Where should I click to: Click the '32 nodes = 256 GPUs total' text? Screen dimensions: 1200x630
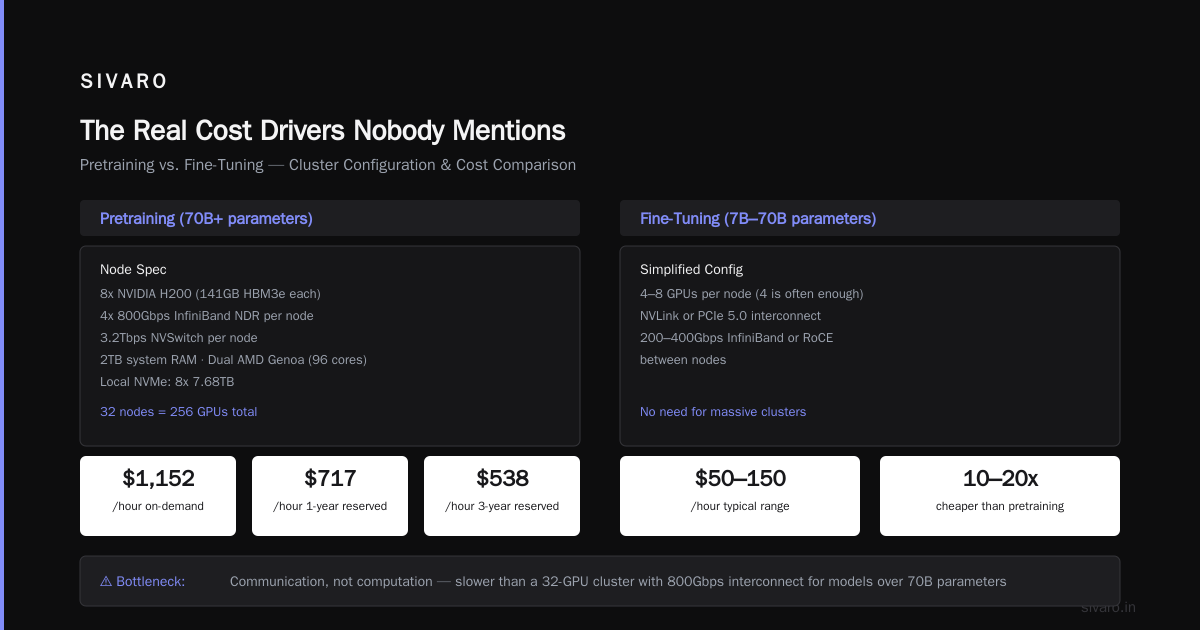[x=178, y=412]
